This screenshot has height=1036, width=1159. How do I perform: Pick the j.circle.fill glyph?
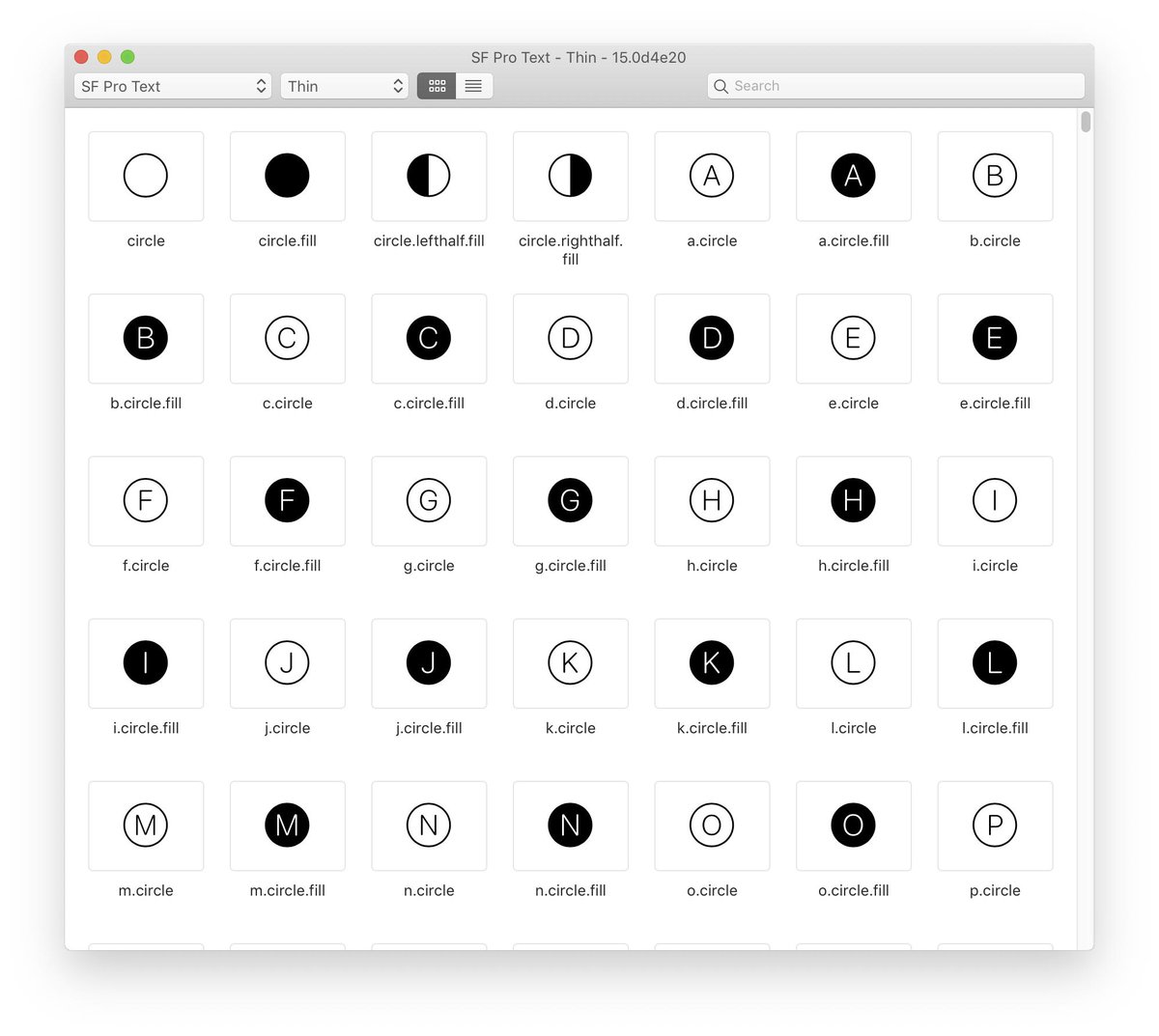(429, 663)
